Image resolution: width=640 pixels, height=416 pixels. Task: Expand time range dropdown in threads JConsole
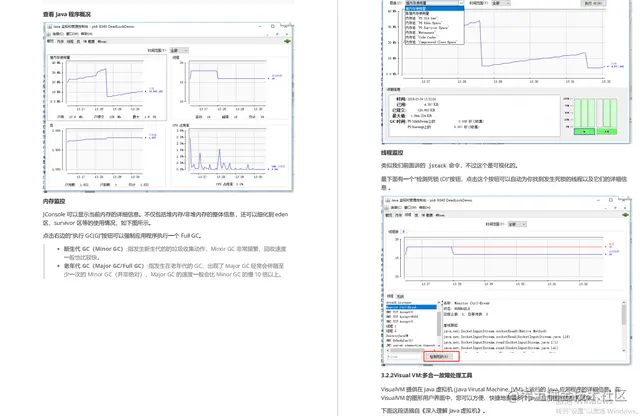(517, 224)
